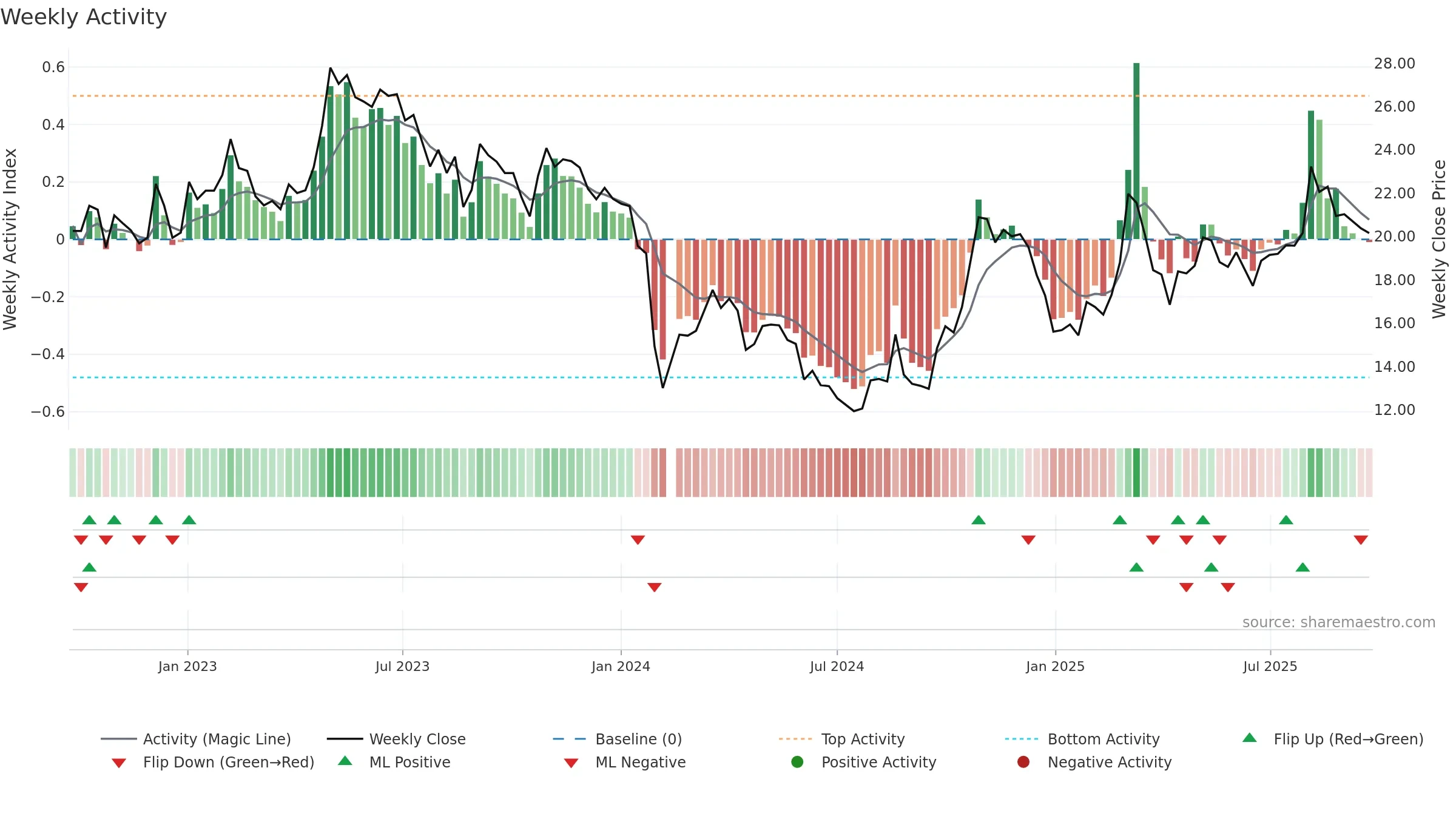The width and height of the screenshot is (1456, 819).
Task: Toggle ML Negative legend item
Action: tap(625, 762)
